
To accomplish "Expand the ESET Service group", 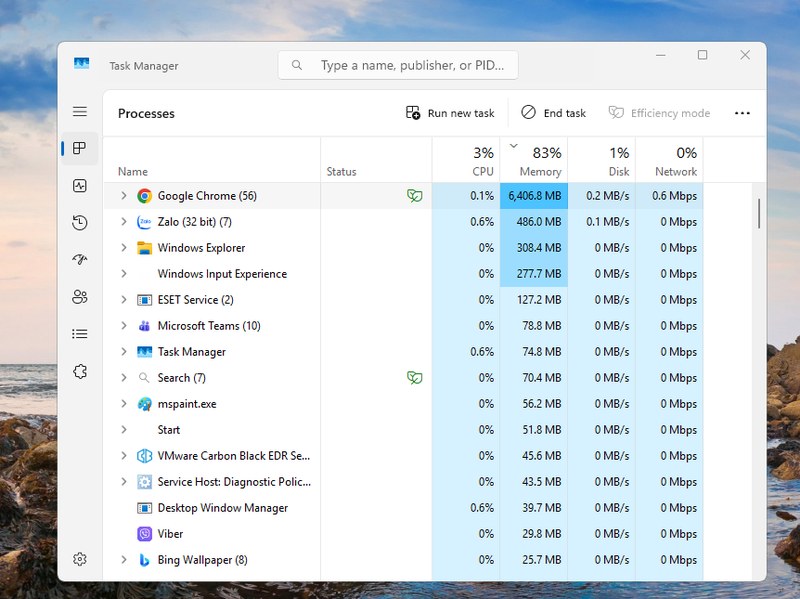I will pyautogui.click(x=123, y=300).
